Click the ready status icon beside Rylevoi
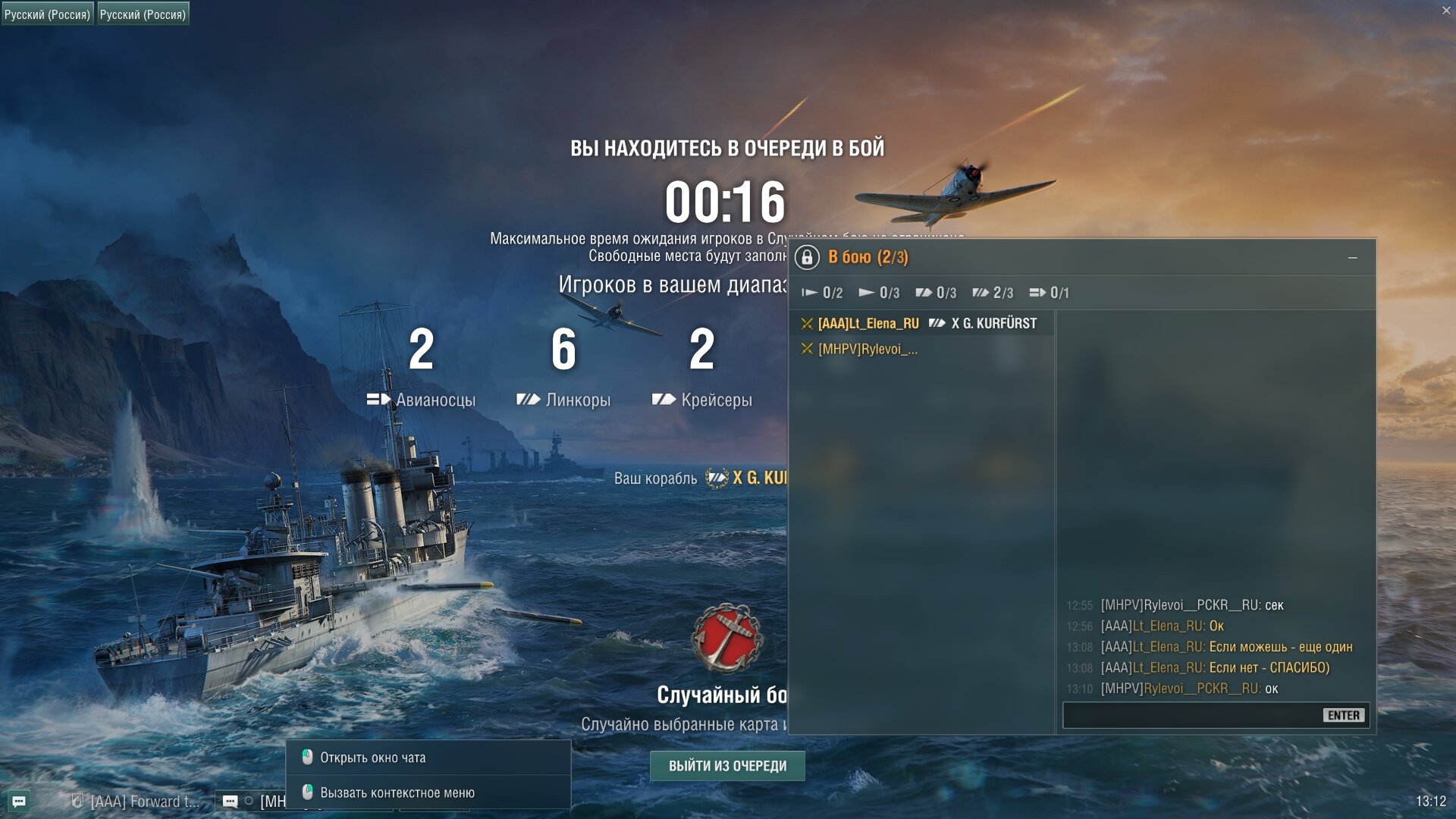 pos(807,349)
